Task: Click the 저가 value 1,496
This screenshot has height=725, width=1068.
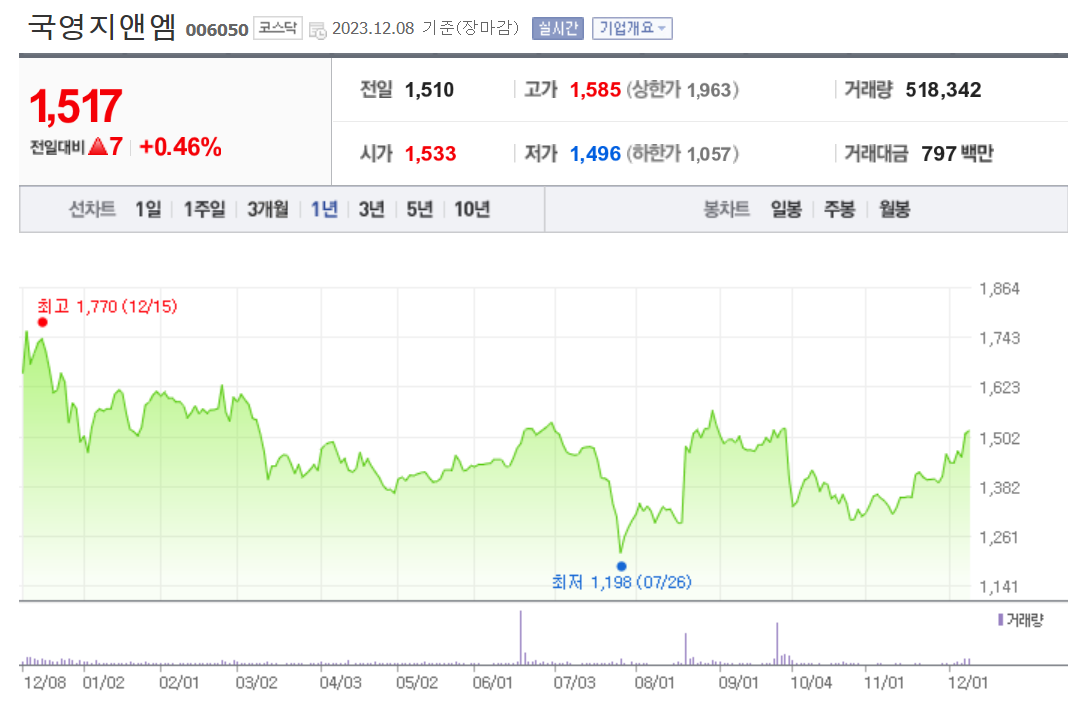Action: pos(595,154)
